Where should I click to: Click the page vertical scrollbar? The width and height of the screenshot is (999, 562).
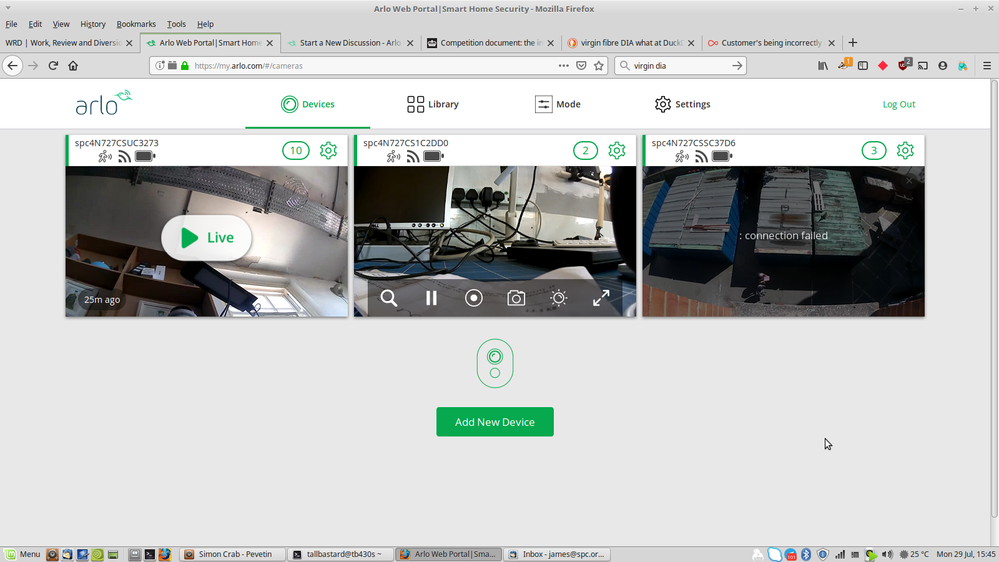click(x=994, y=299)
